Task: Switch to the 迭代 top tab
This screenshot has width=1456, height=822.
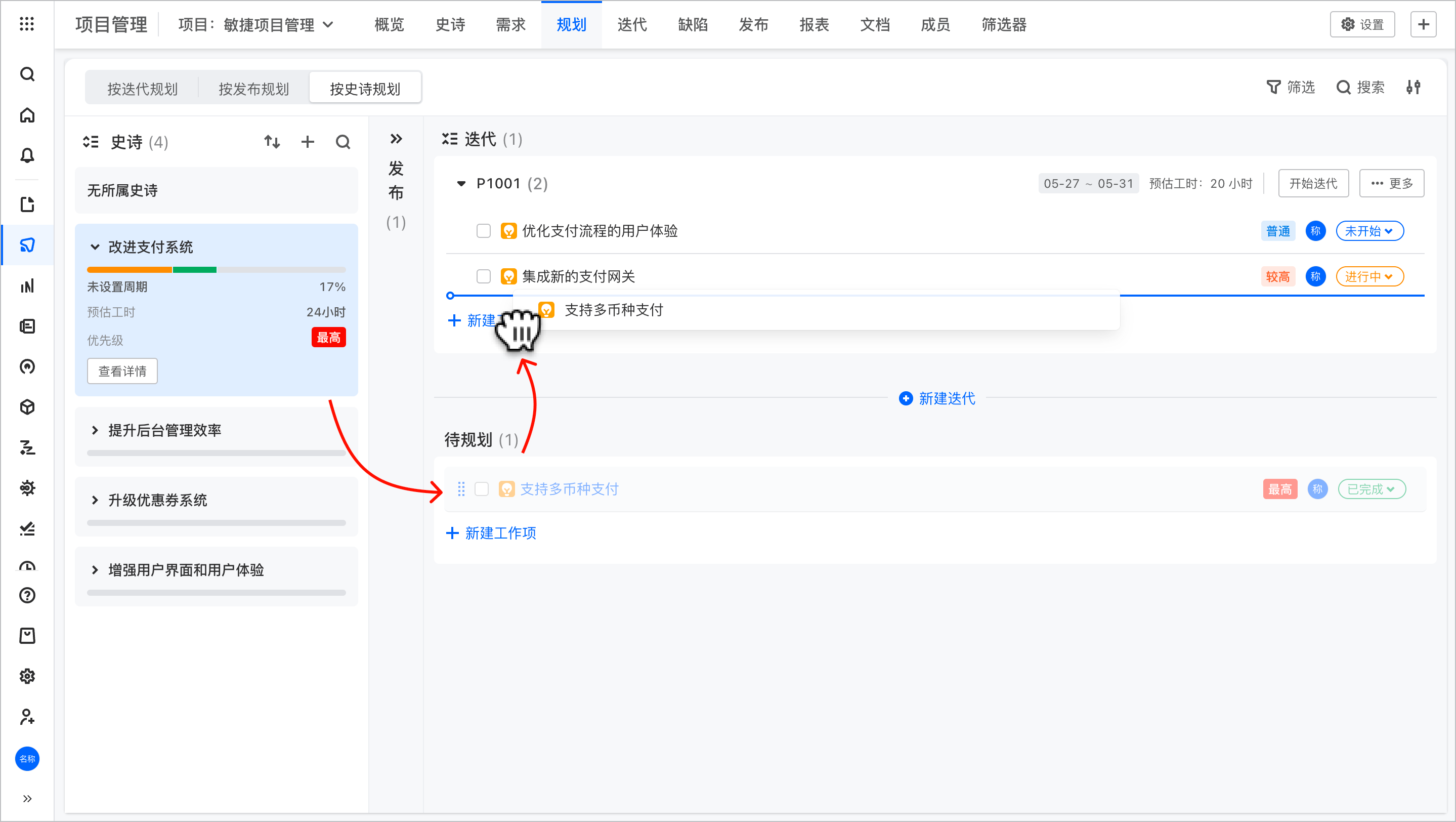Action: (x=632, y=24)
